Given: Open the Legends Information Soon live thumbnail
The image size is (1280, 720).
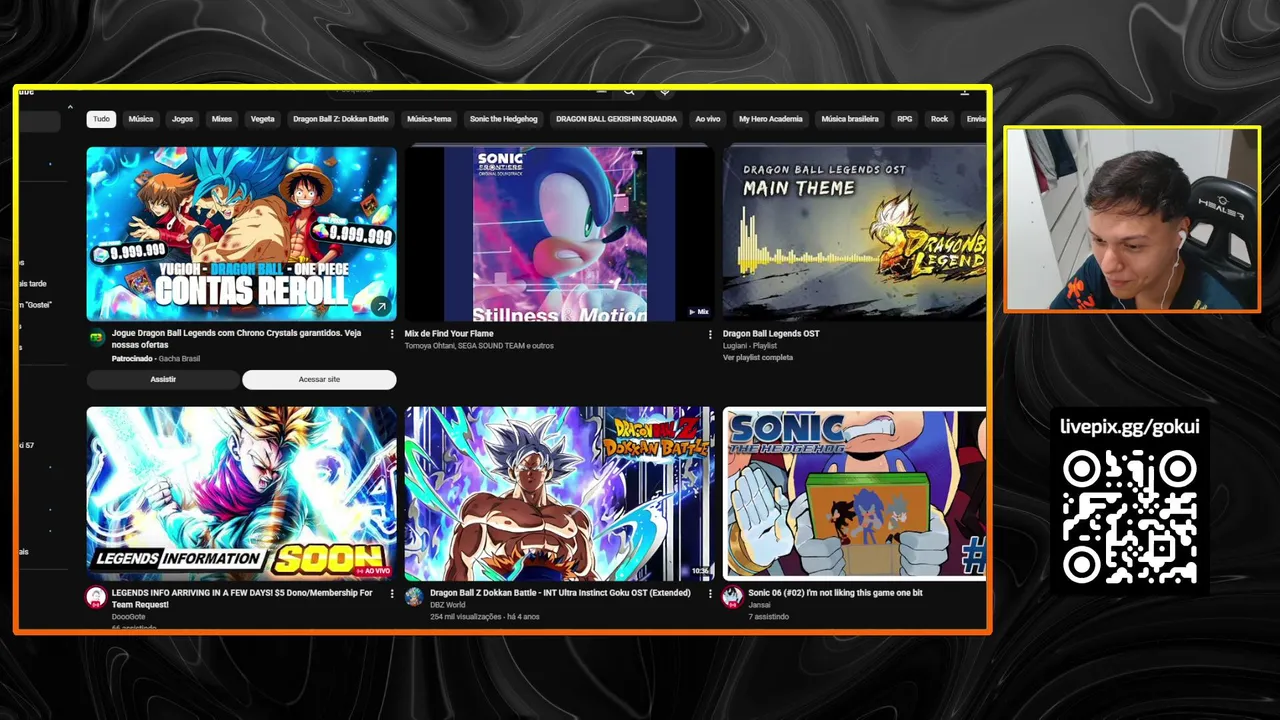Looking at the screenshot, I should pyautogui.click(x=241, y=493).
